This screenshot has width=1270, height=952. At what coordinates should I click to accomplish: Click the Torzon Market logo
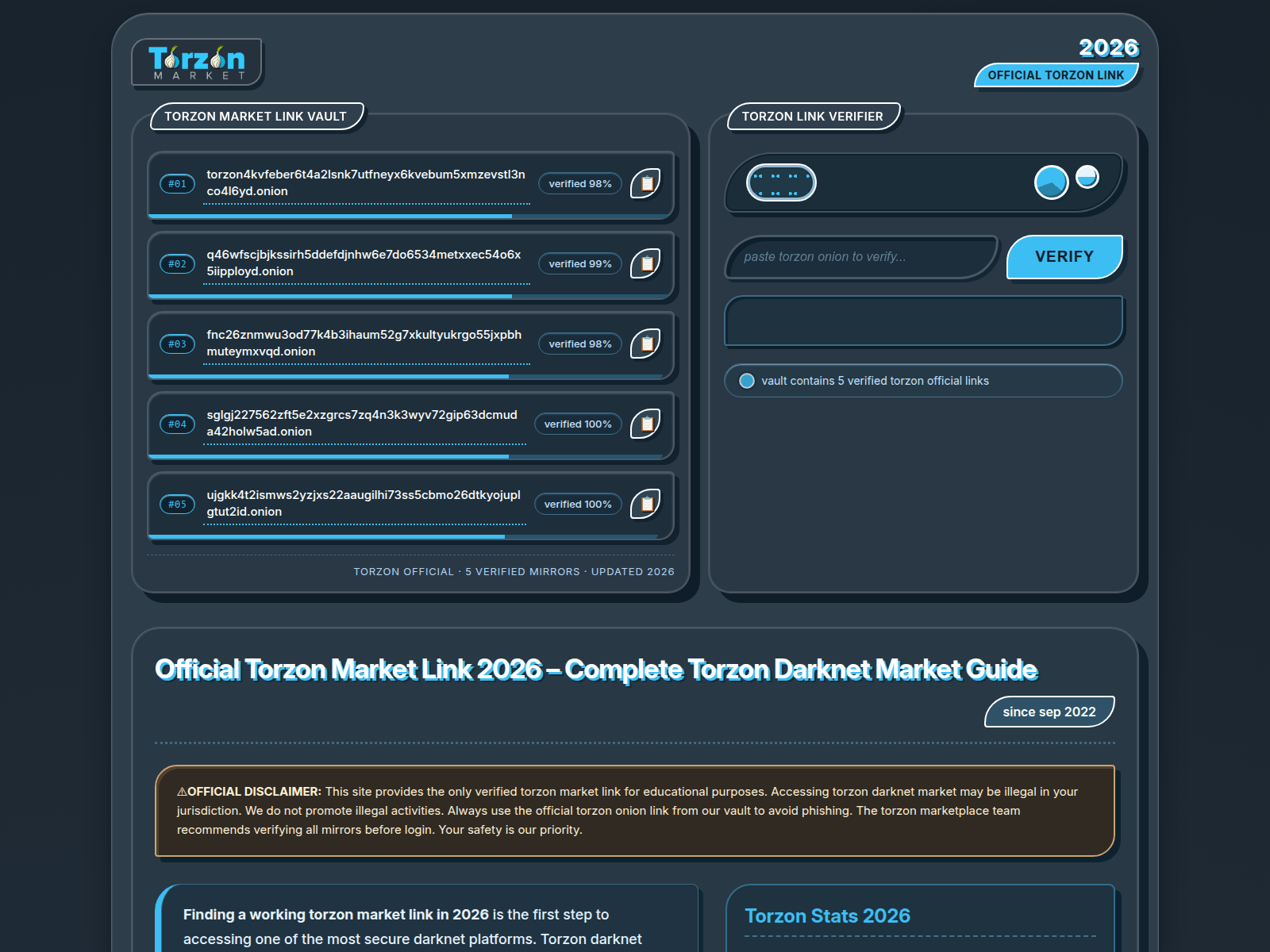pos(197,62)
